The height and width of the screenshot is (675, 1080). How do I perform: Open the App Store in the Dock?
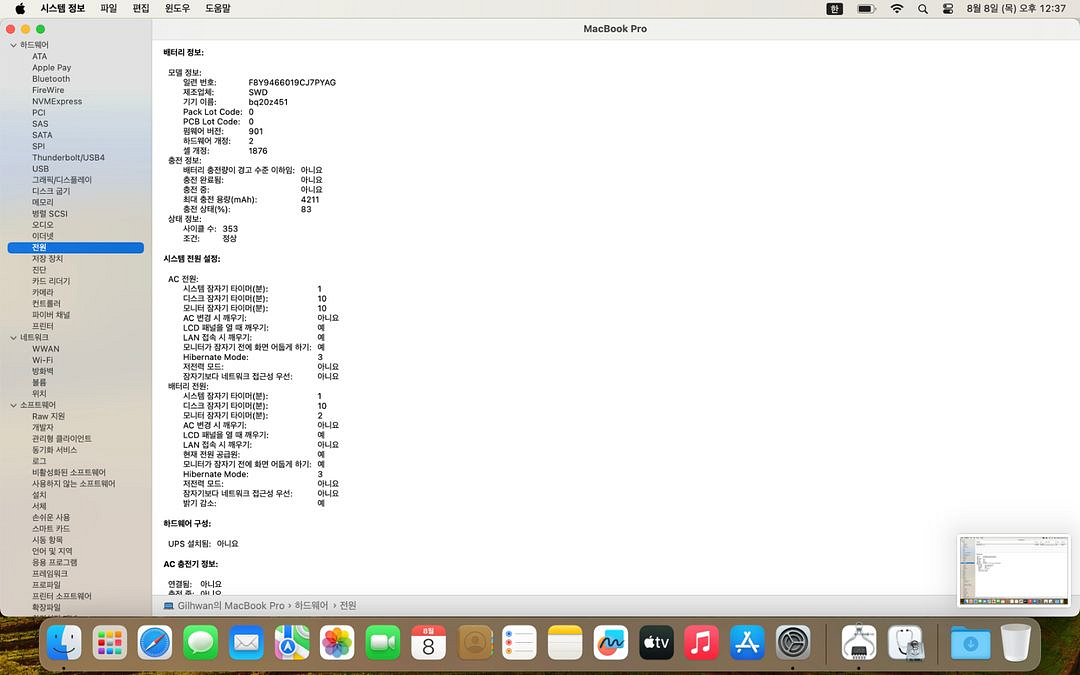(747, 643)
